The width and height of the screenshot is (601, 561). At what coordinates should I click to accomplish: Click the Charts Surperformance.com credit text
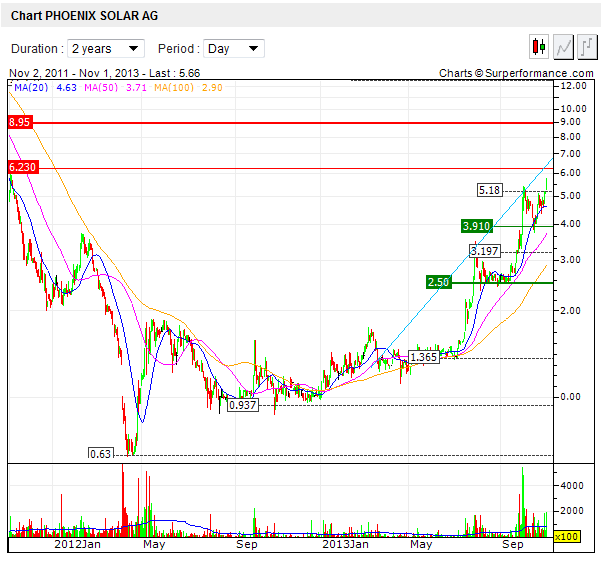click(x=516, y=73)
